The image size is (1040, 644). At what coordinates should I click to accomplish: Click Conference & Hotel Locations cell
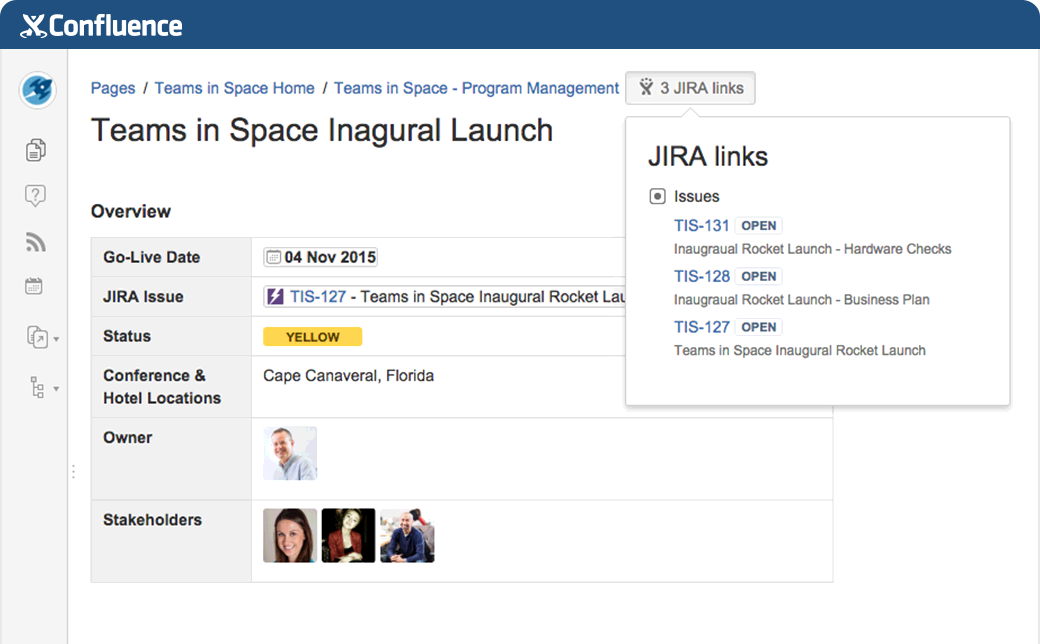click(x=171, y=387)
